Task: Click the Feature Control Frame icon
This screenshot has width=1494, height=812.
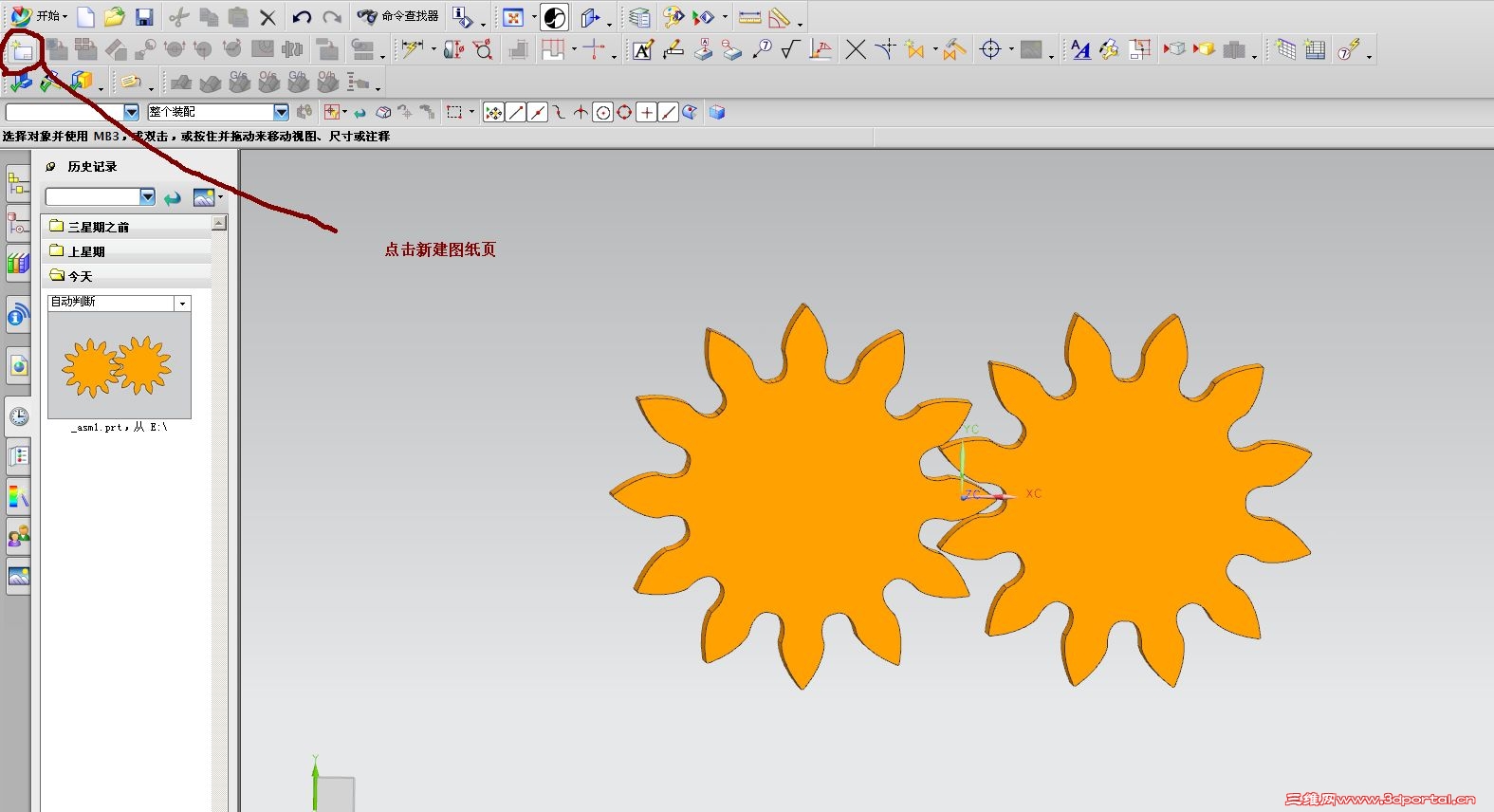Action: [673, 49]
